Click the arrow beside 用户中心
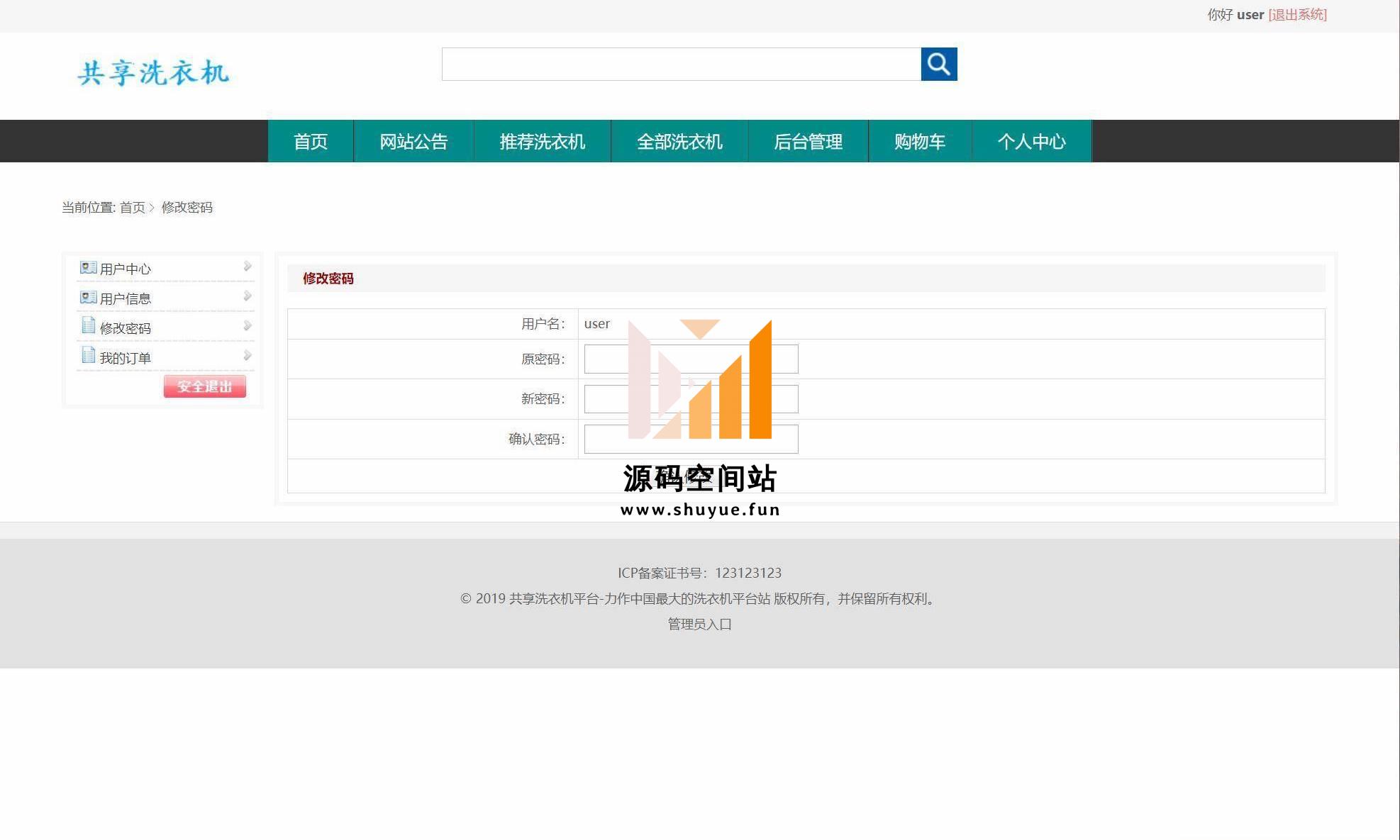The height and width of the screenshot is (840, 1400). point(248,267)
